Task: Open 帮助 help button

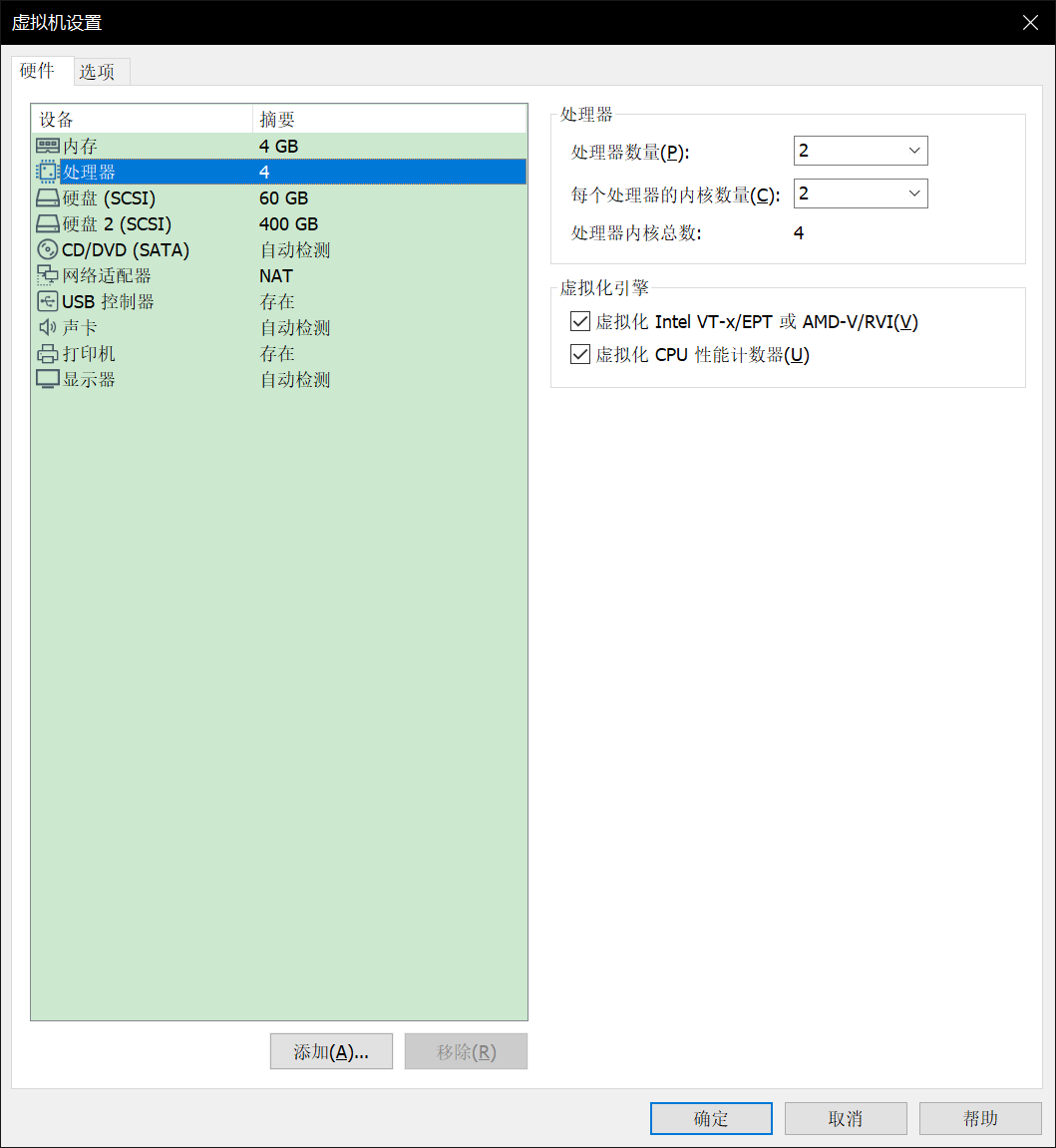Action: pos(980,1119)
